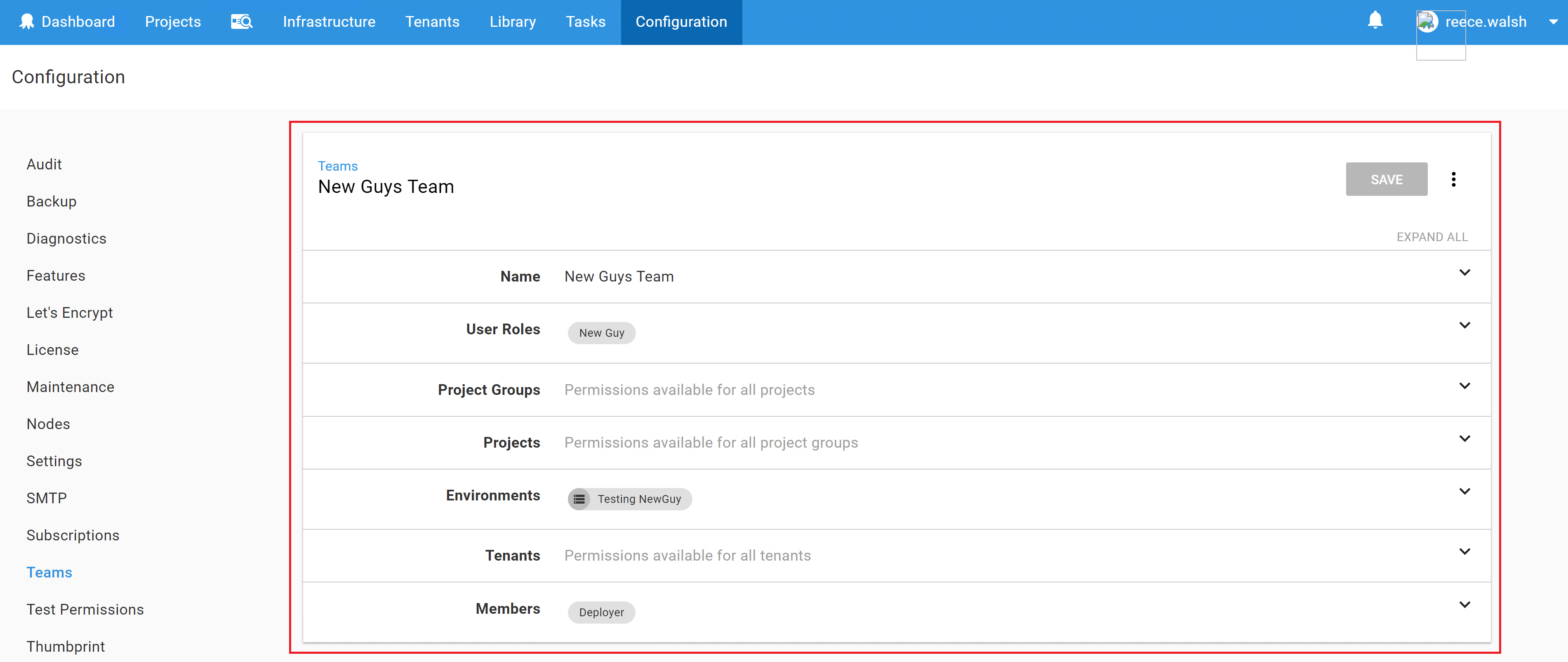Open the Tenants menu item

pos(432,22)
